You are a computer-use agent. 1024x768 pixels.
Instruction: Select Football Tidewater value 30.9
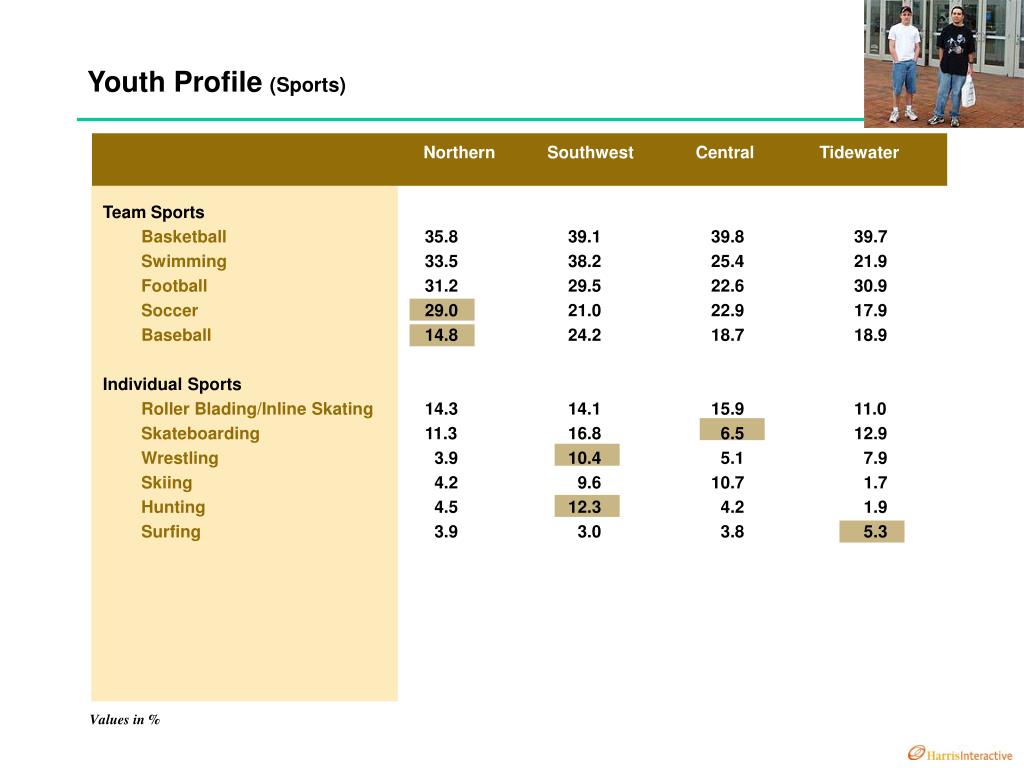coord(871,286)
